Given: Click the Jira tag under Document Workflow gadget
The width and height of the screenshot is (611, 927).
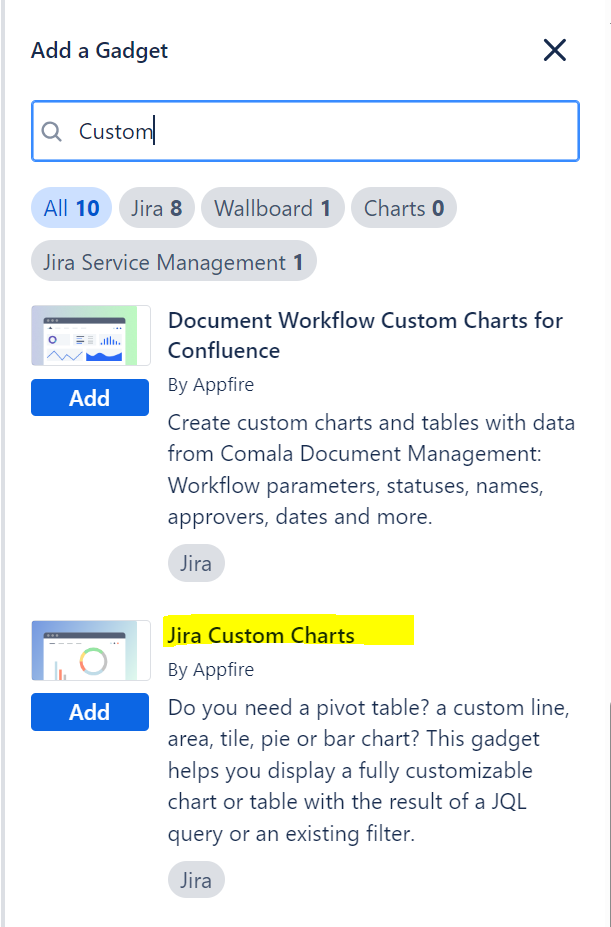Looking at the screenshot, I should pos(196,563).
